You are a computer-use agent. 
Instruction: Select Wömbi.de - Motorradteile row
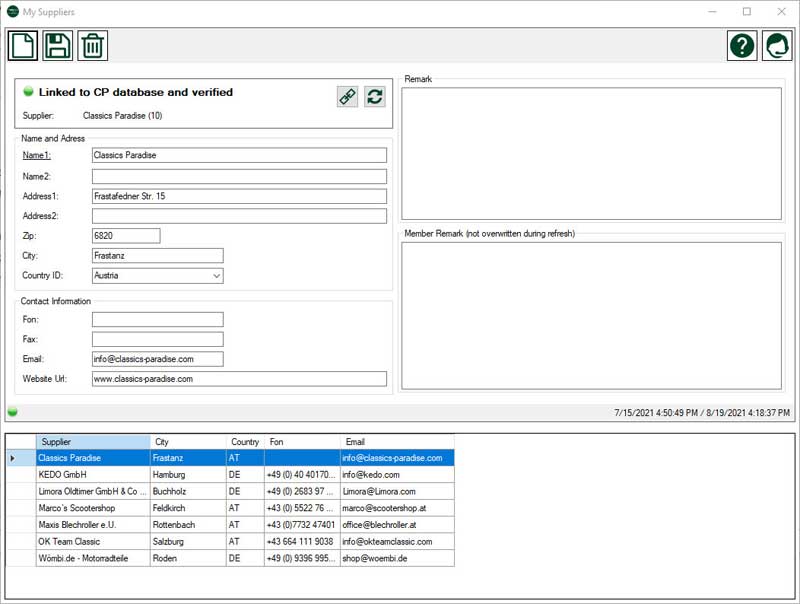[x=230, y=559]
